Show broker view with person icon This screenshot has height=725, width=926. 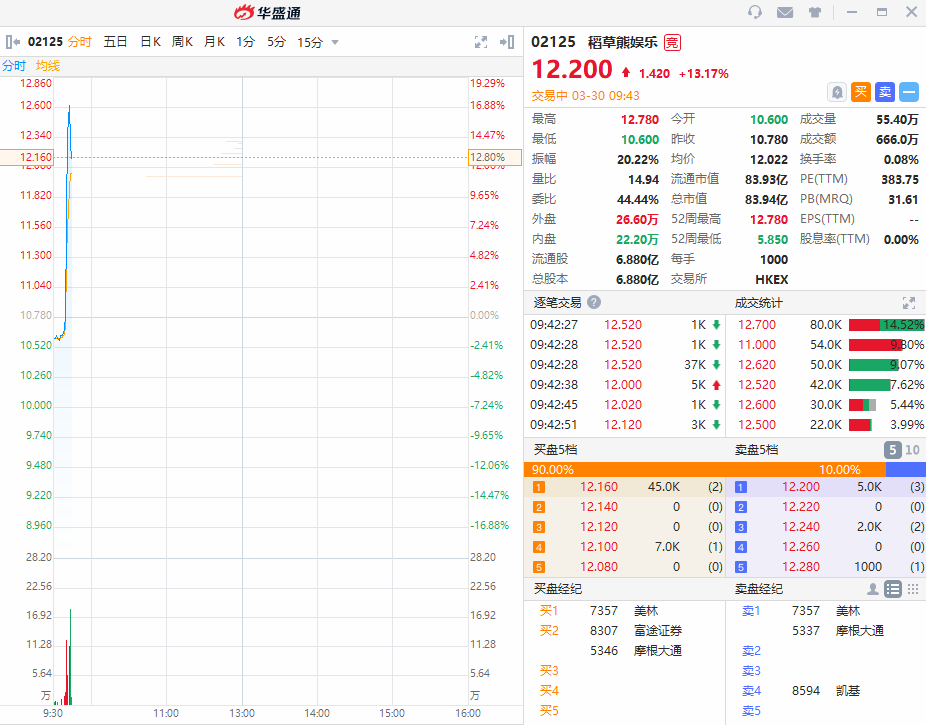click(873, 589)
